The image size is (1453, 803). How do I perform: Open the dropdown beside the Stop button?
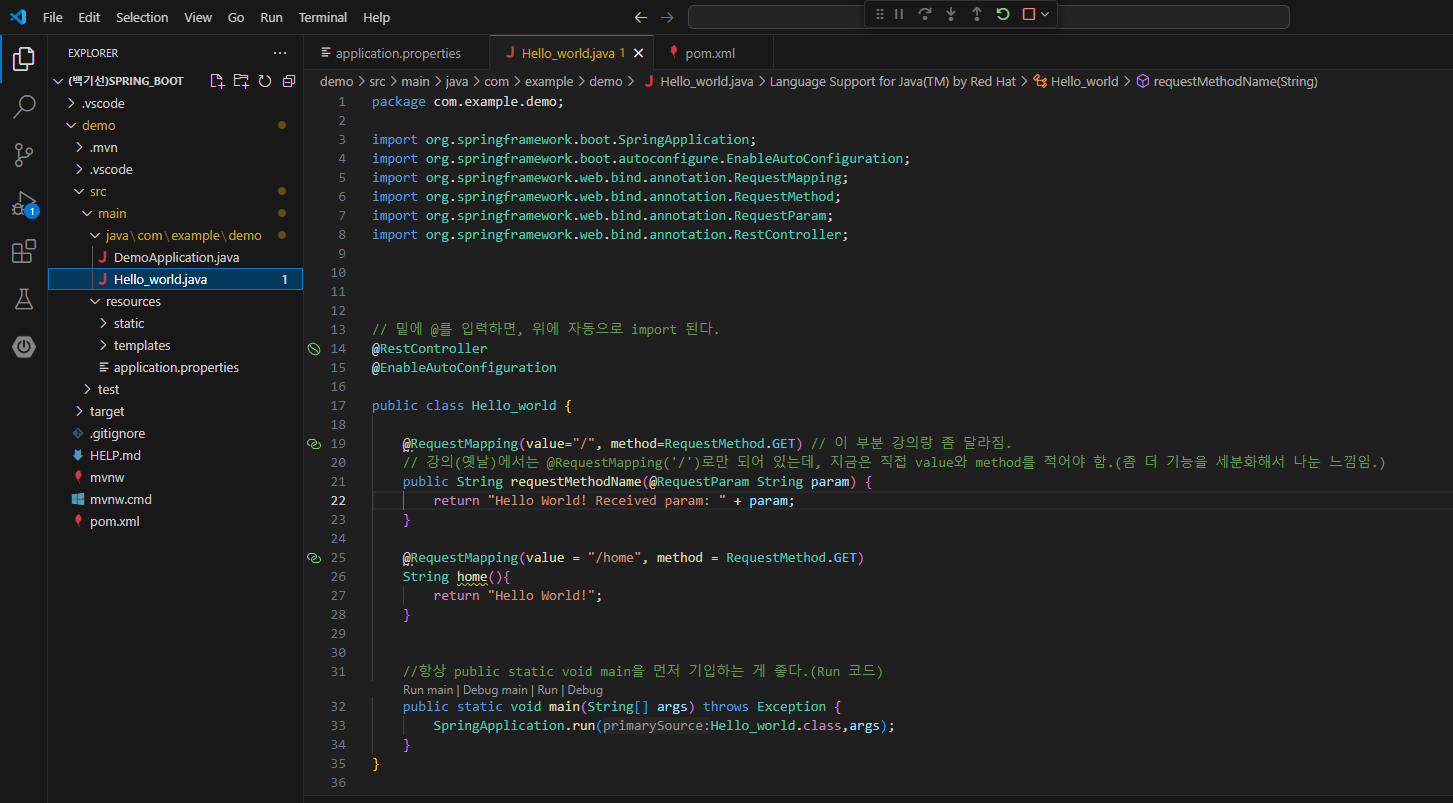click(1045, 14)
